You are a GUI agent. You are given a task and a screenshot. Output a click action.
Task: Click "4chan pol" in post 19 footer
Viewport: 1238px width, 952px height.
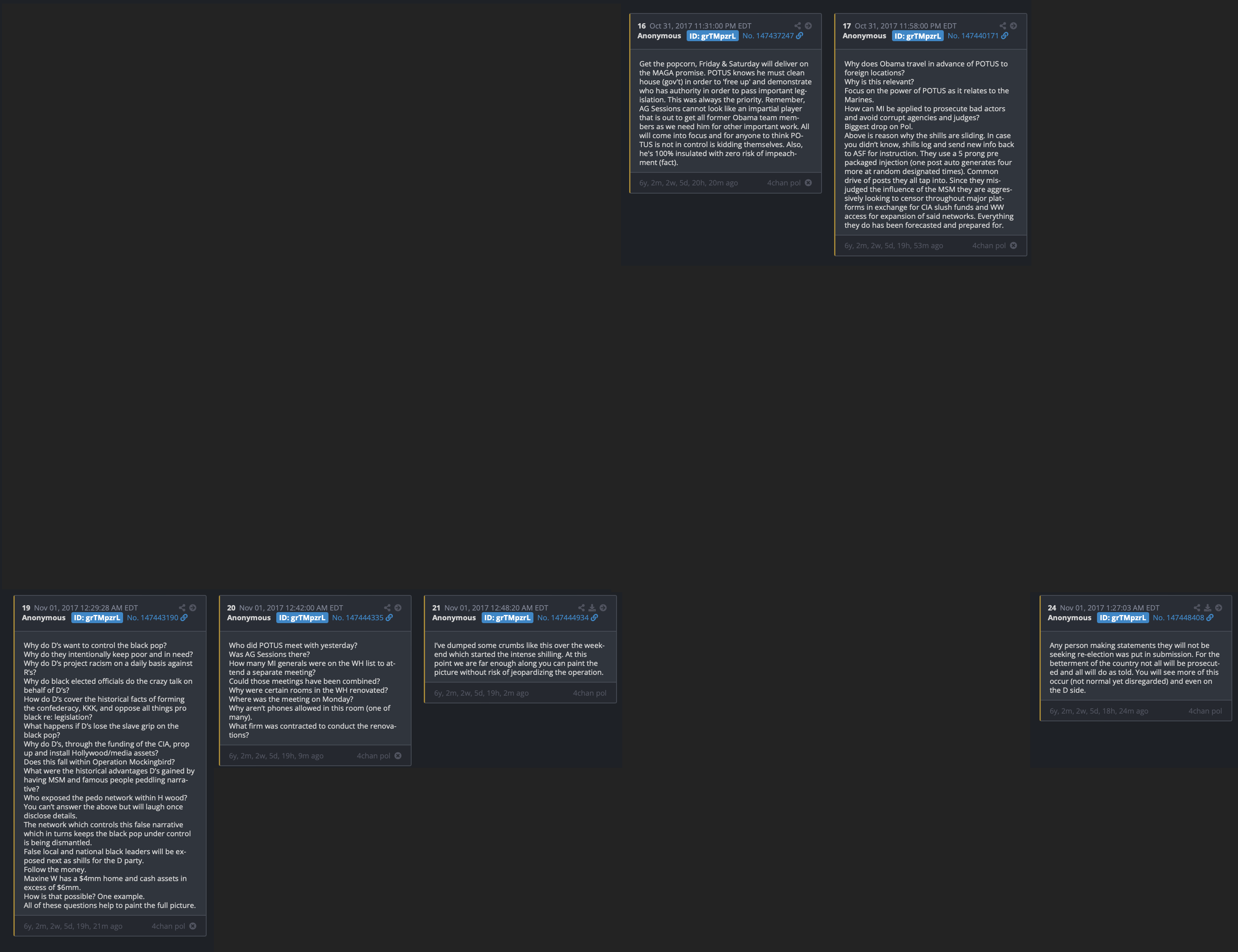click(x=168, y=926)
